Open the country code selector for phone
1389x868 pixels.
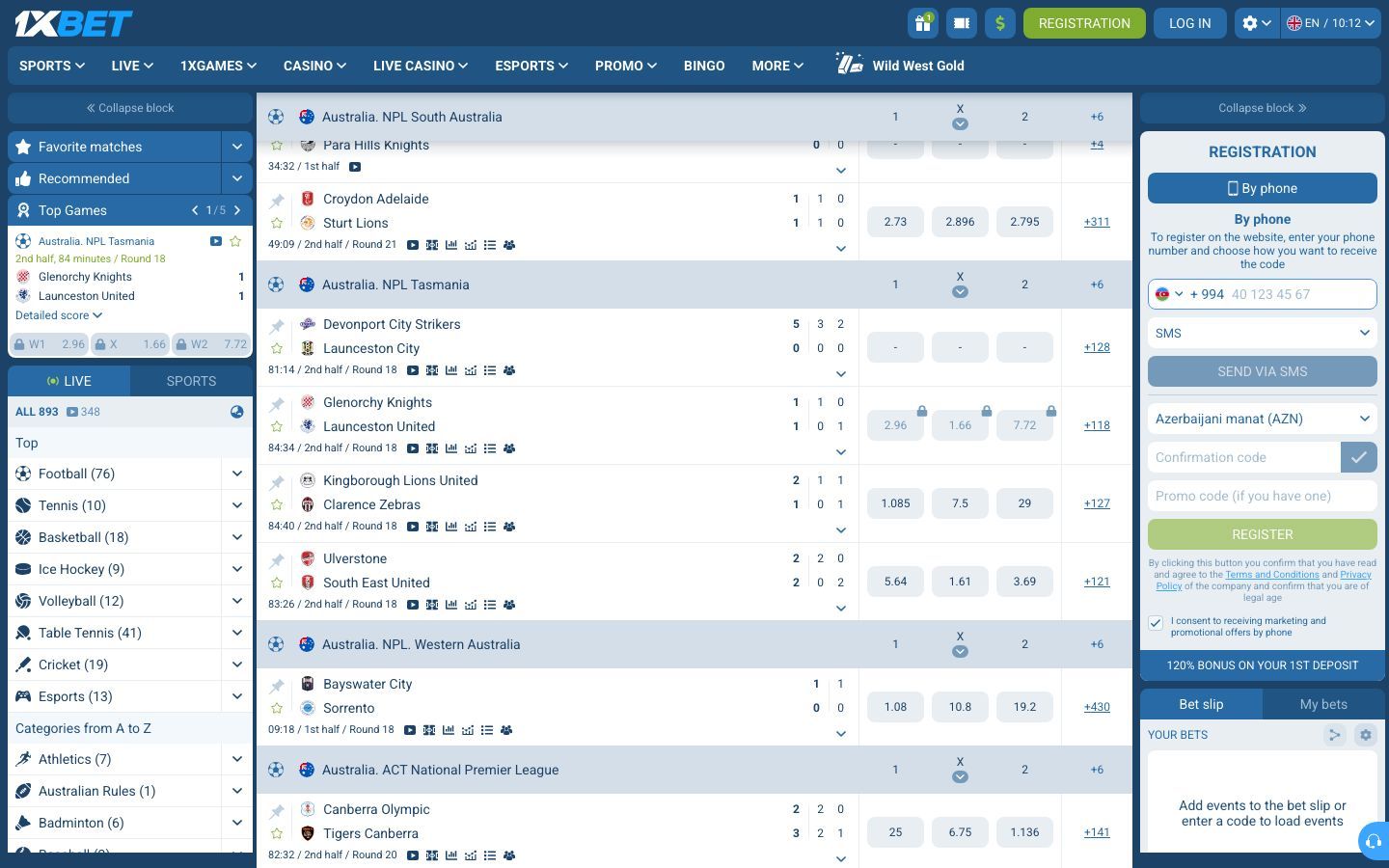[x=1169, y=294]
